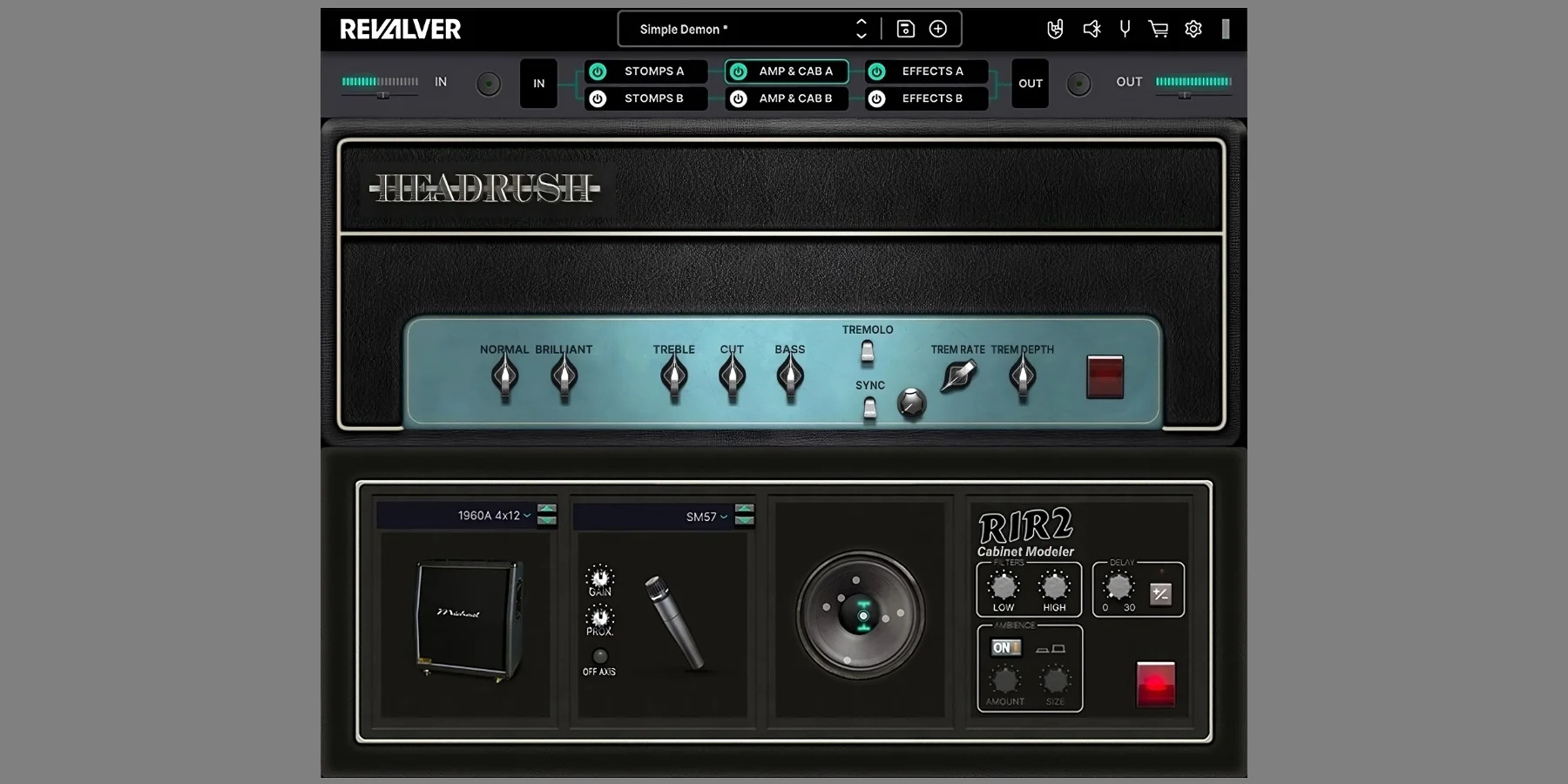Unmute the speaker output icon

1092,29
